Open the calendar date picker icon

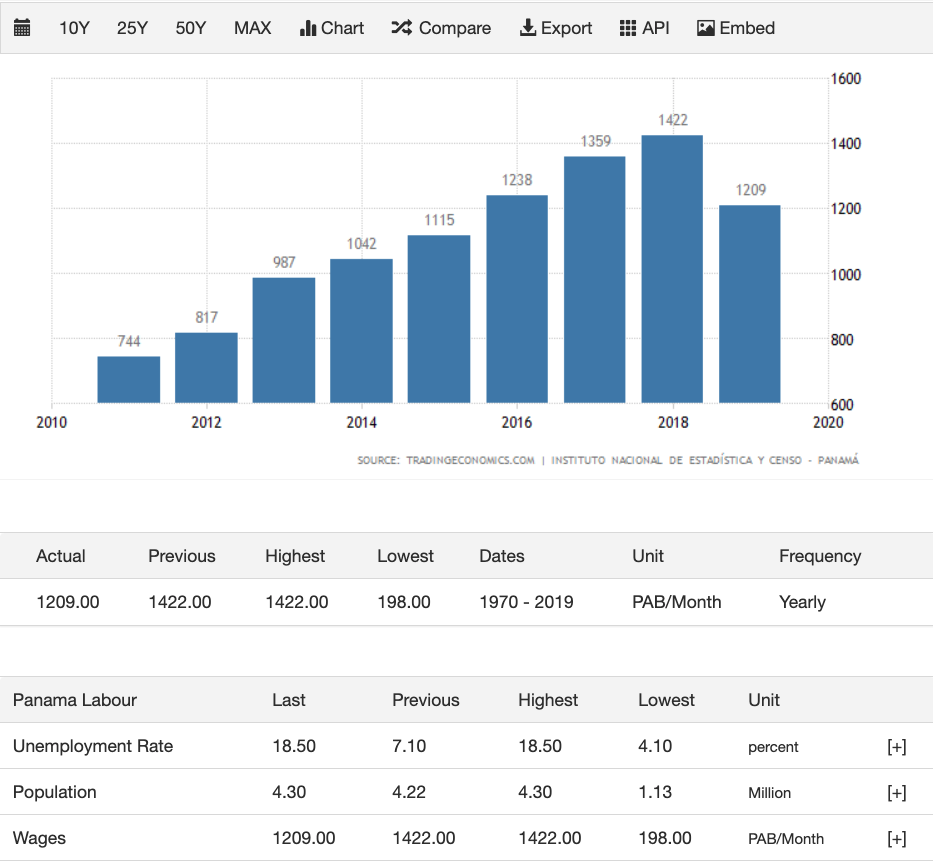click(22, 28)
